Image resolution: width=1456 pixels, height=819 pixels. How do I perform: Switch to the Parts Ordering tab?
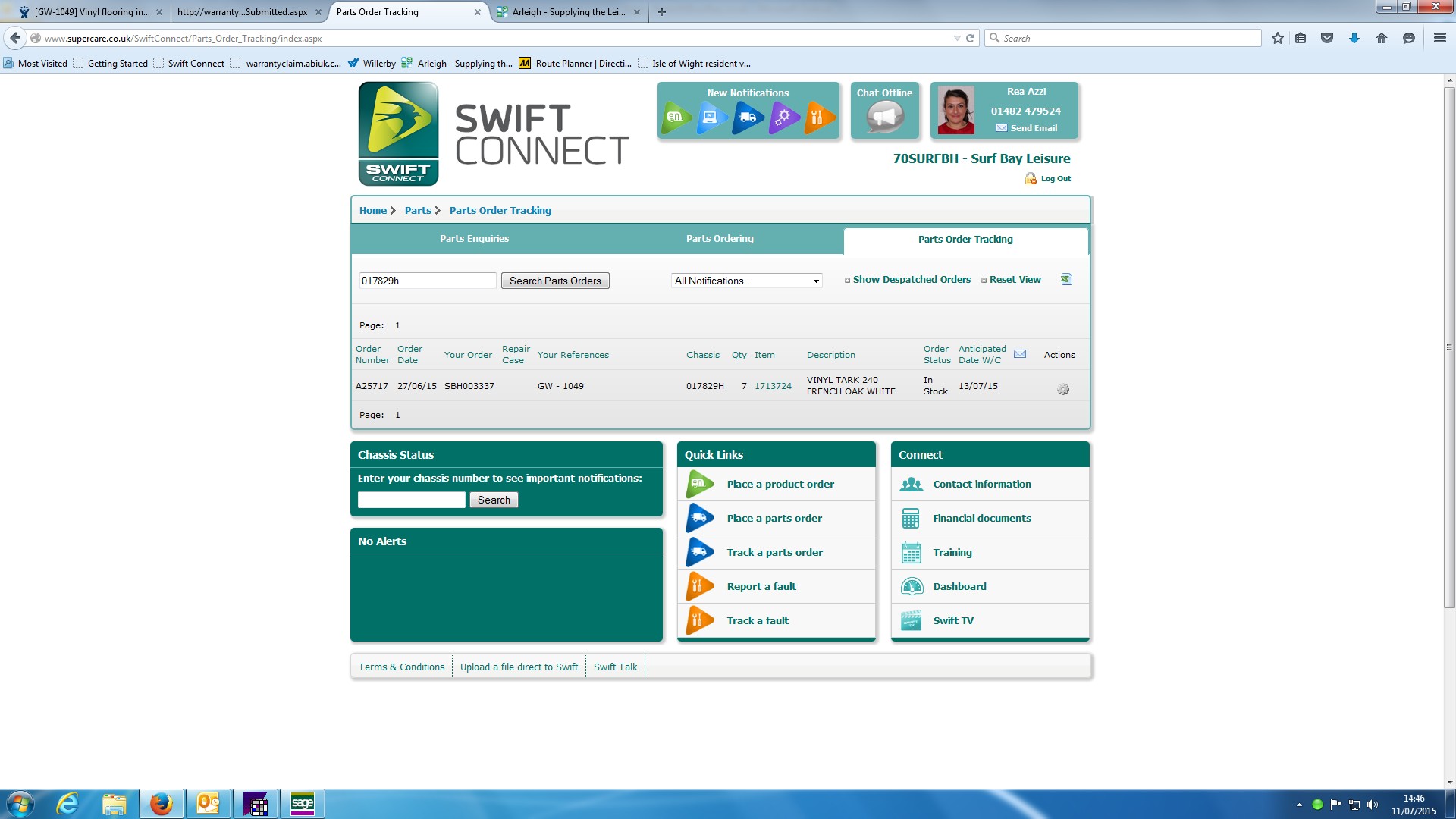[x=720, y=239]
